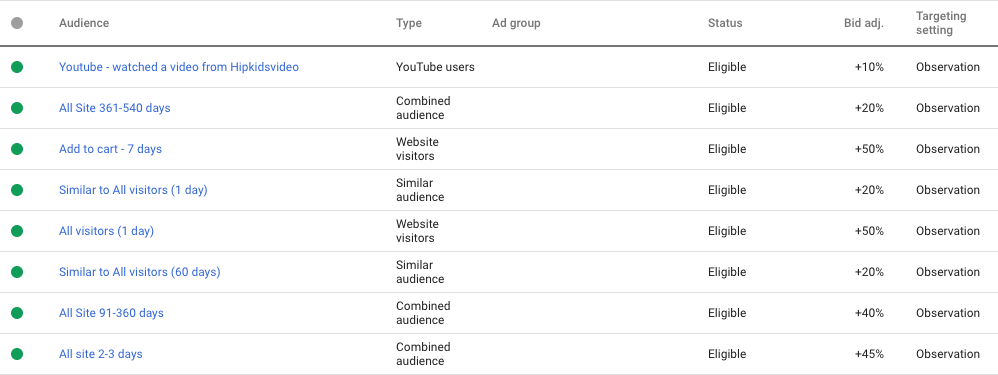Image resolution: width=998 pixels, height=375 pixels.
Task: Open All Site 361-540 days audience link
Action: (x=115, y=108)
